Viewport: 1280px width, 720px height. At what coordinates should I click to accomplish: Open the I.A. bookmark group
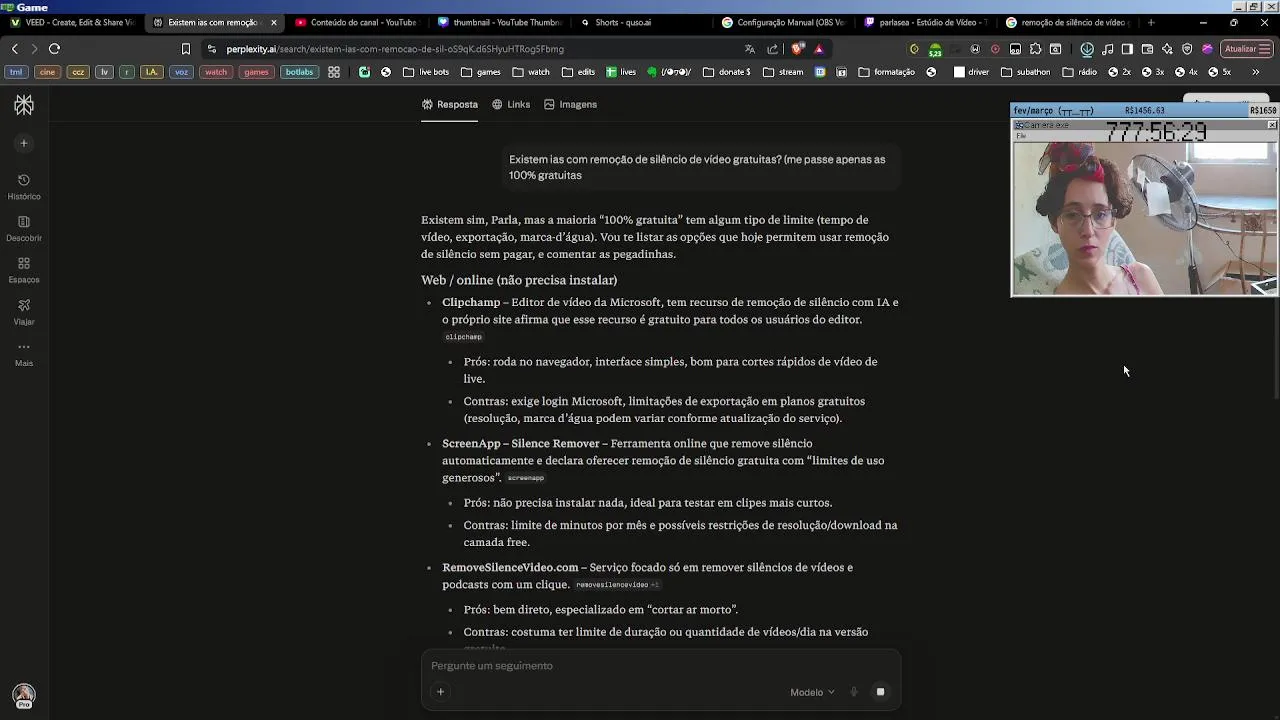tap(151, 72)
